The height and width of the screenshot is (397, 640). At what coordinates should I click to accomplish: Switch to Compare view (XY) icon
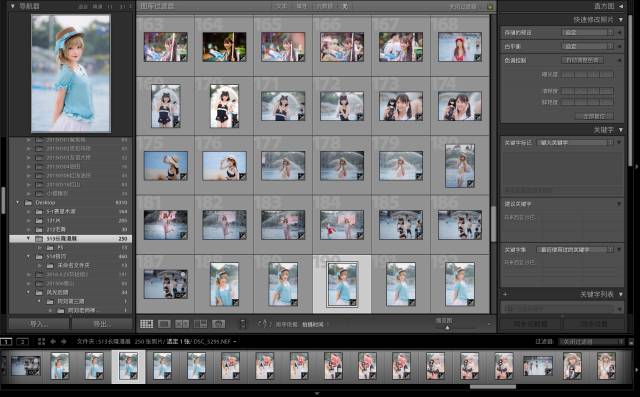click(x=182, y=324)
